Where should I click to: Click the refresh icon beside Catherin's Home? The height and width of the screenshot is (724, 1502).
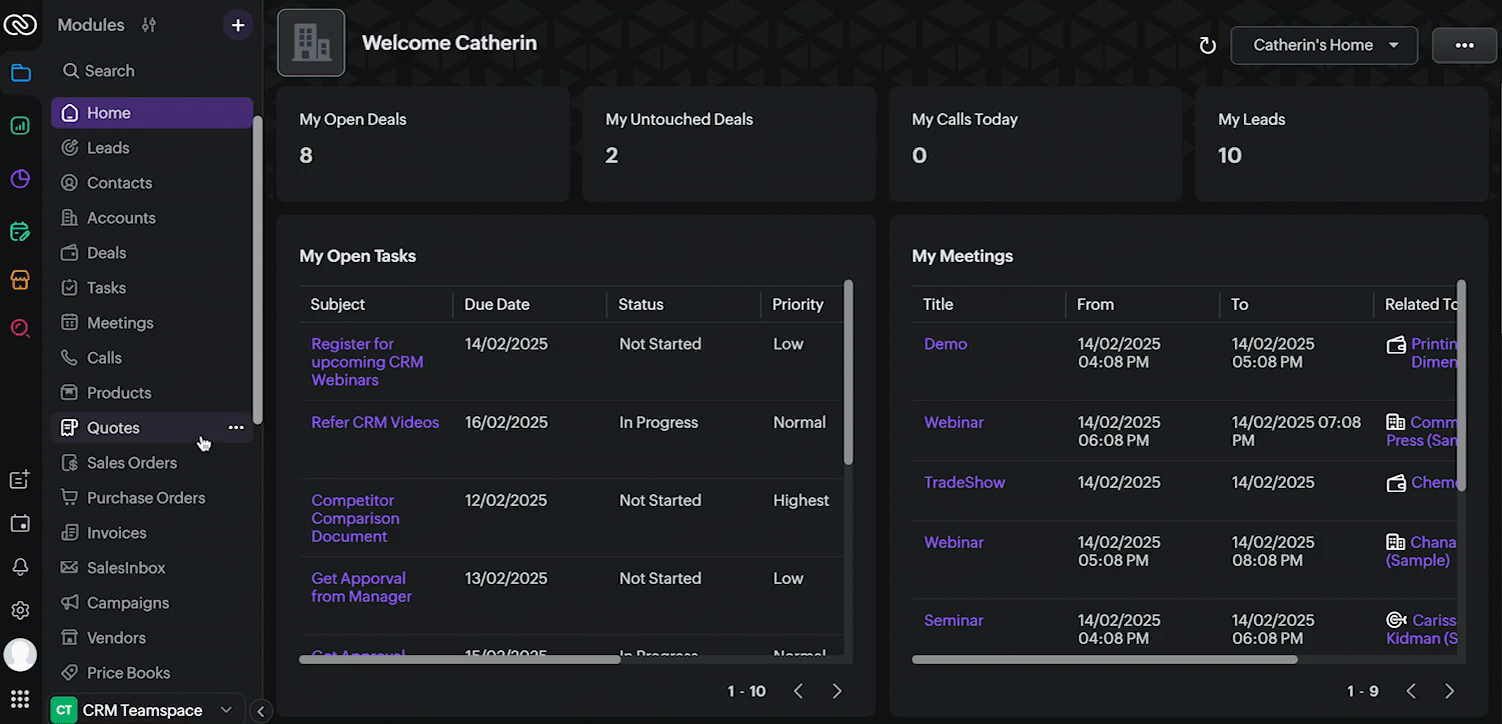point(1207,46)
